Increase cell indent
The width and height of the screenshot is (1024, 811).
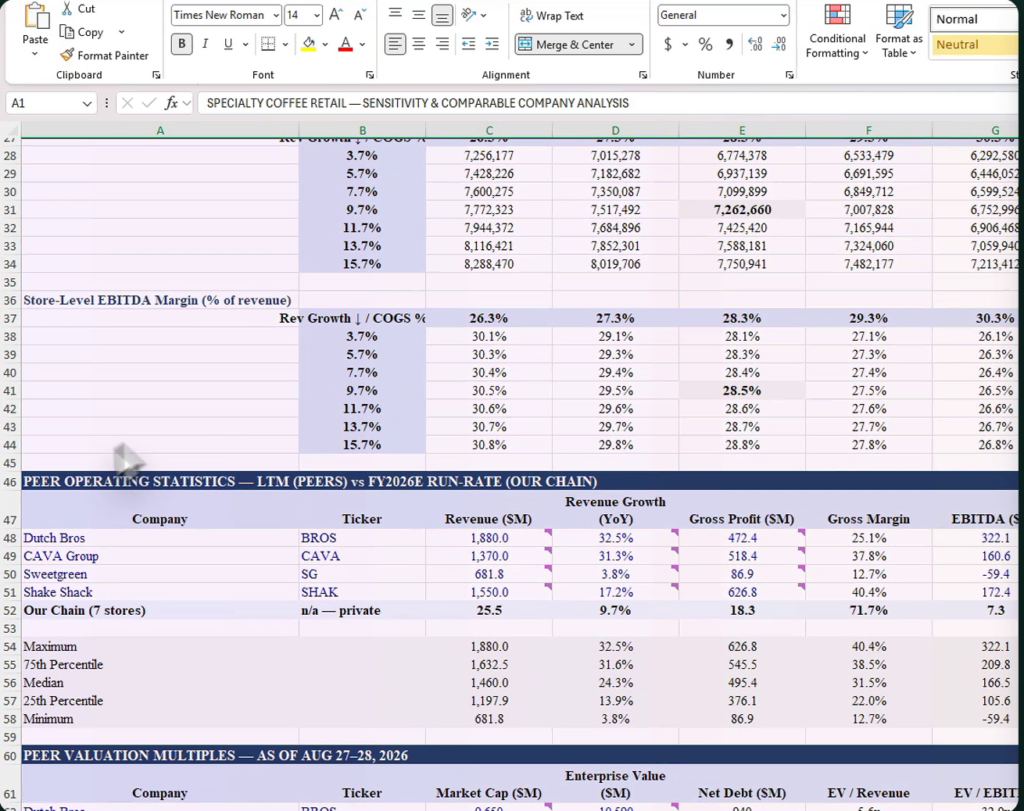[x=492, y=44]
